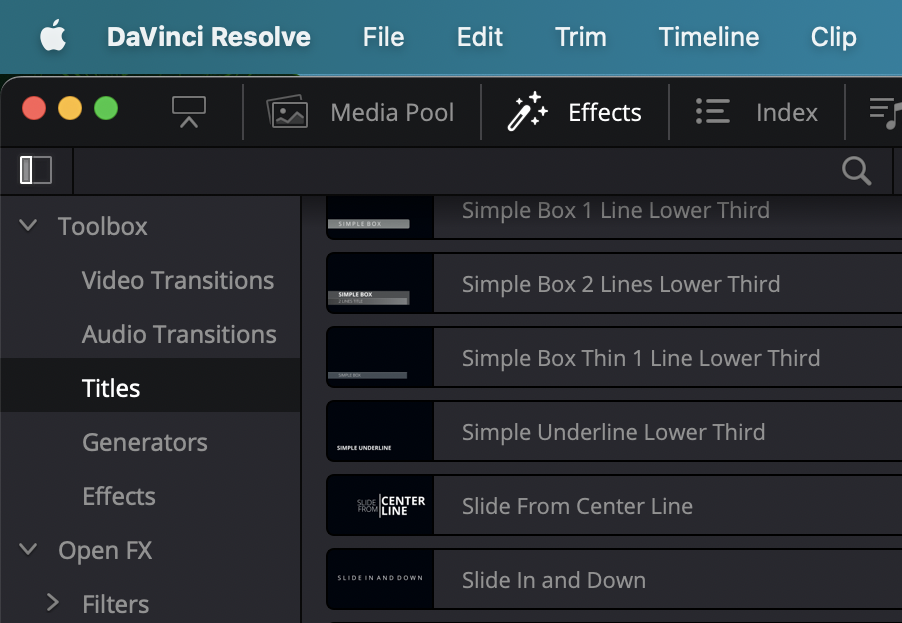Click Simple Box 2 Lines Lower Third thumbnail
The width and height of the screenshot is (902, 623).
coord(380,284)
